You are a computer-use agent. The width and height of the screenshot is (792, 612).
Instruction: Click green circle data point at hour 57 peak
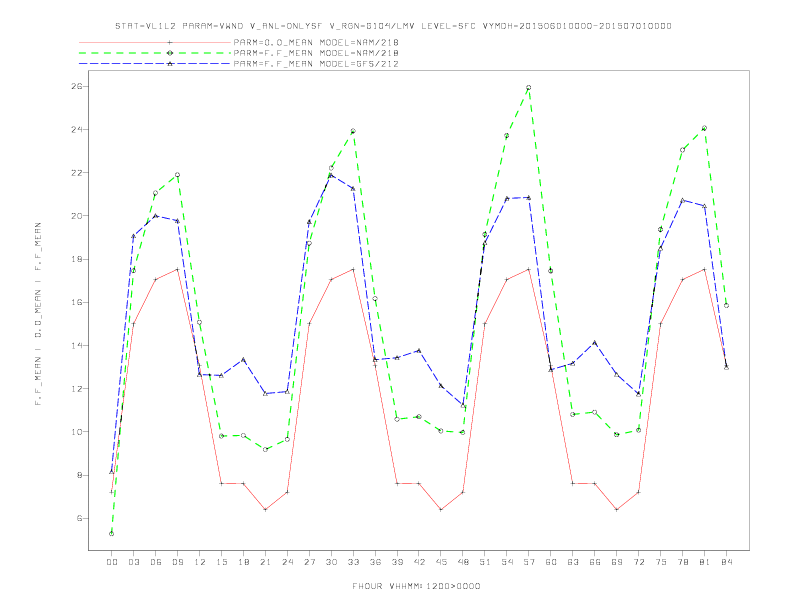(x=529, y=88)
